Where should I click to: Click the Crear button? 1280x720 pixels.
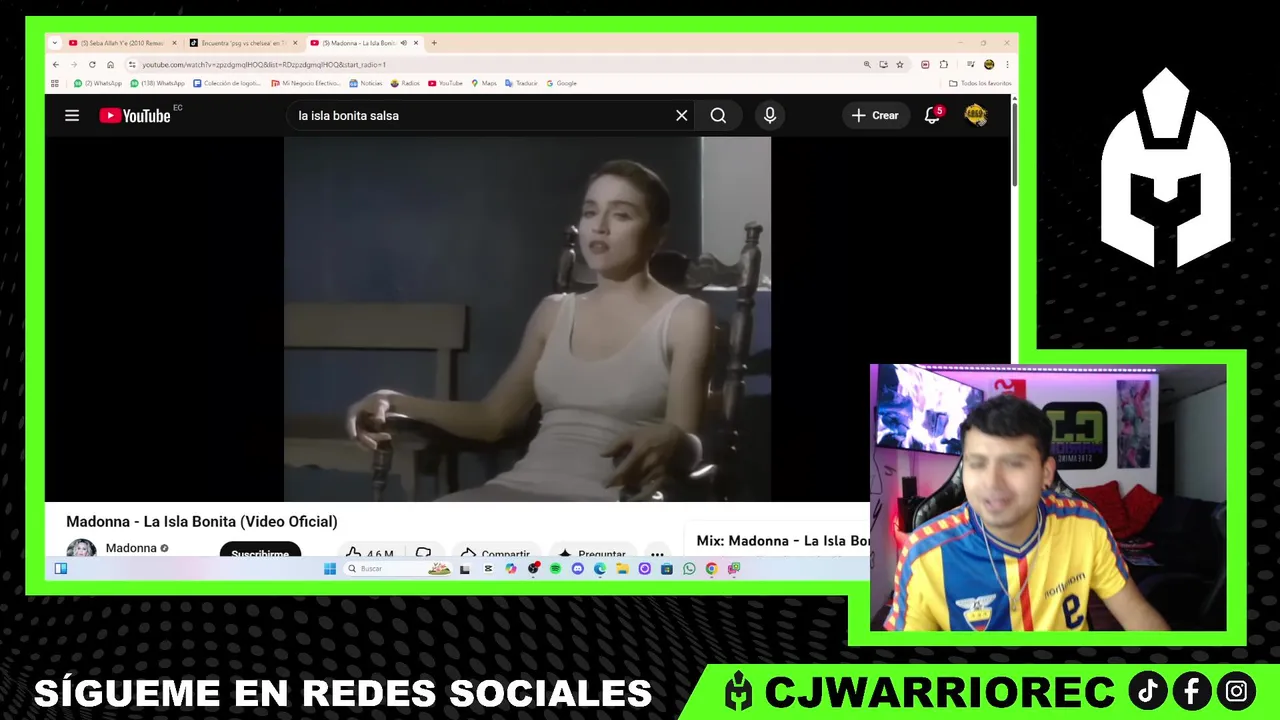[875, 115]
